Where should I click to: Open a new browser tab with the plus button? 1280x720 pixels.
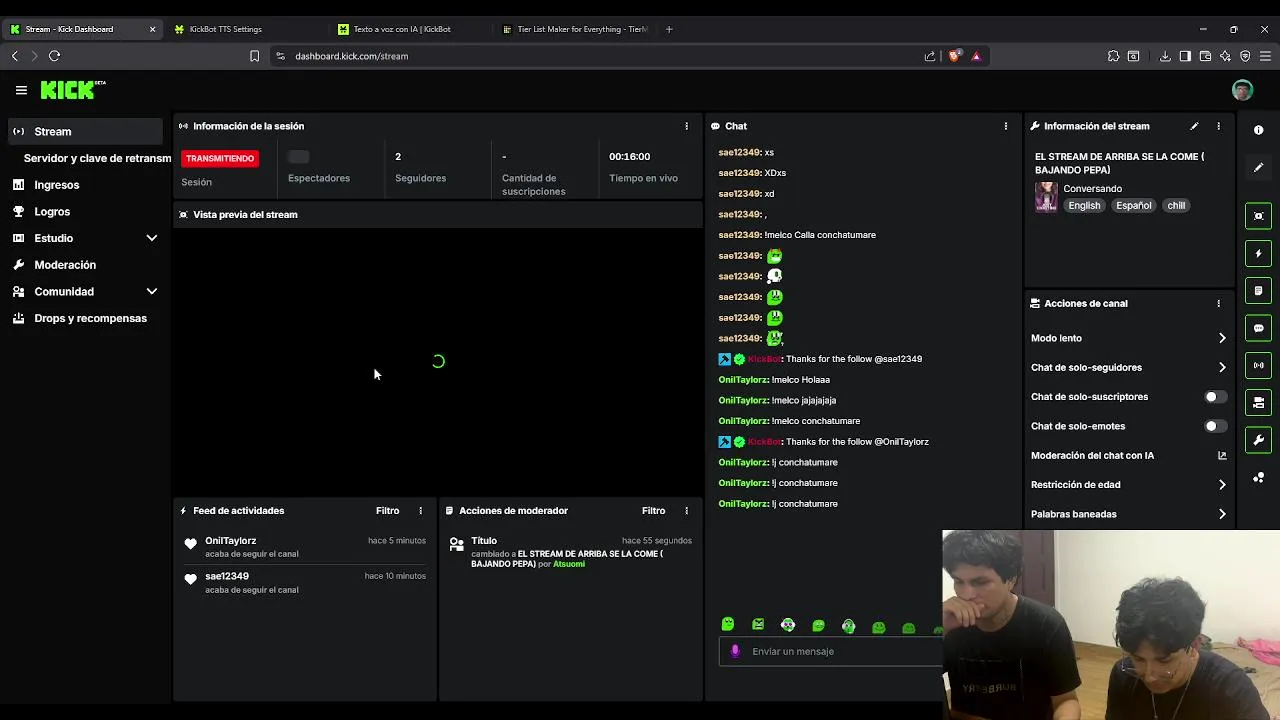[669, 29]
